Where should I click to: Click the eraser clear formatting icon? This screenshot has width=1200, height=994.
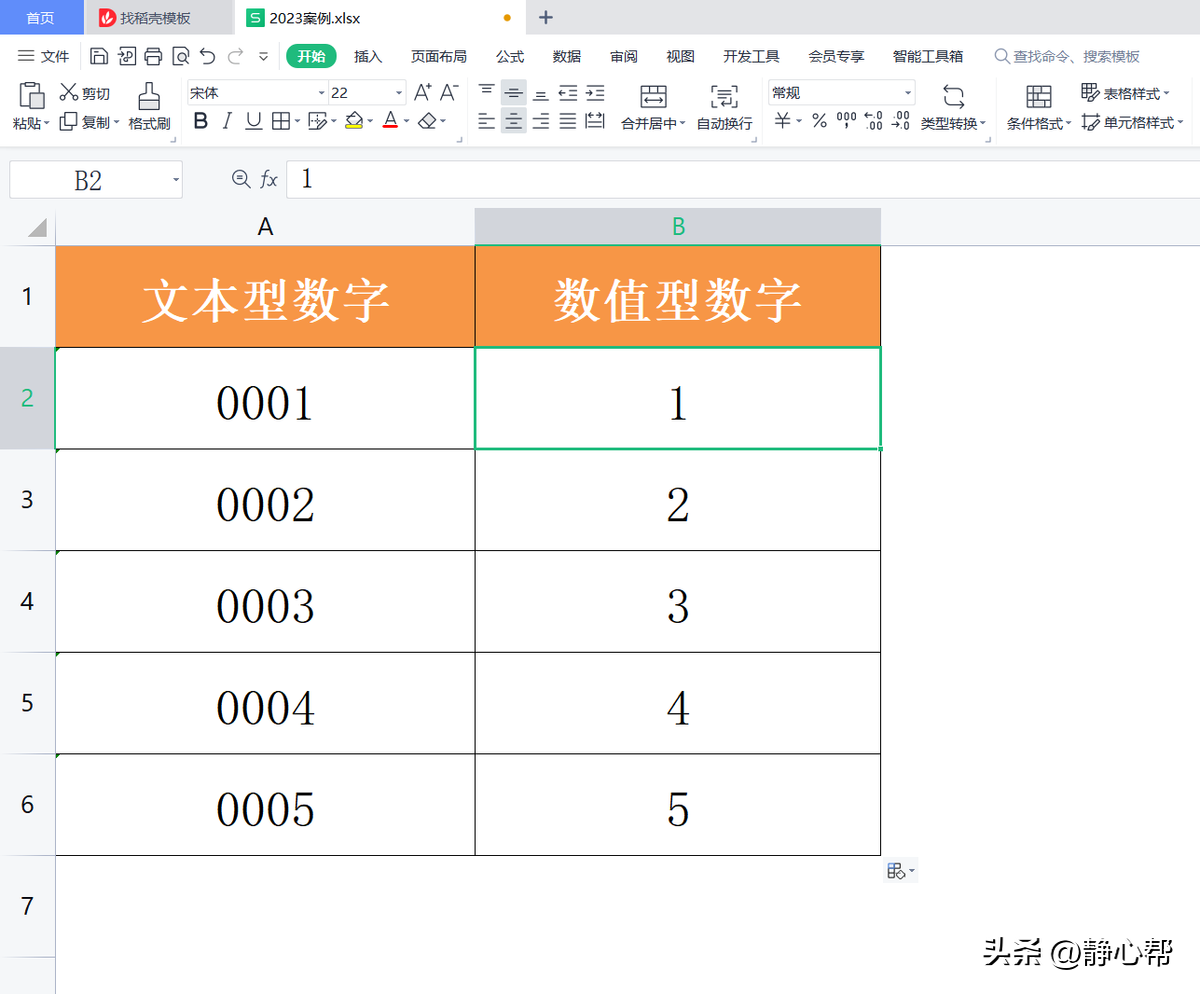[428, 122]
